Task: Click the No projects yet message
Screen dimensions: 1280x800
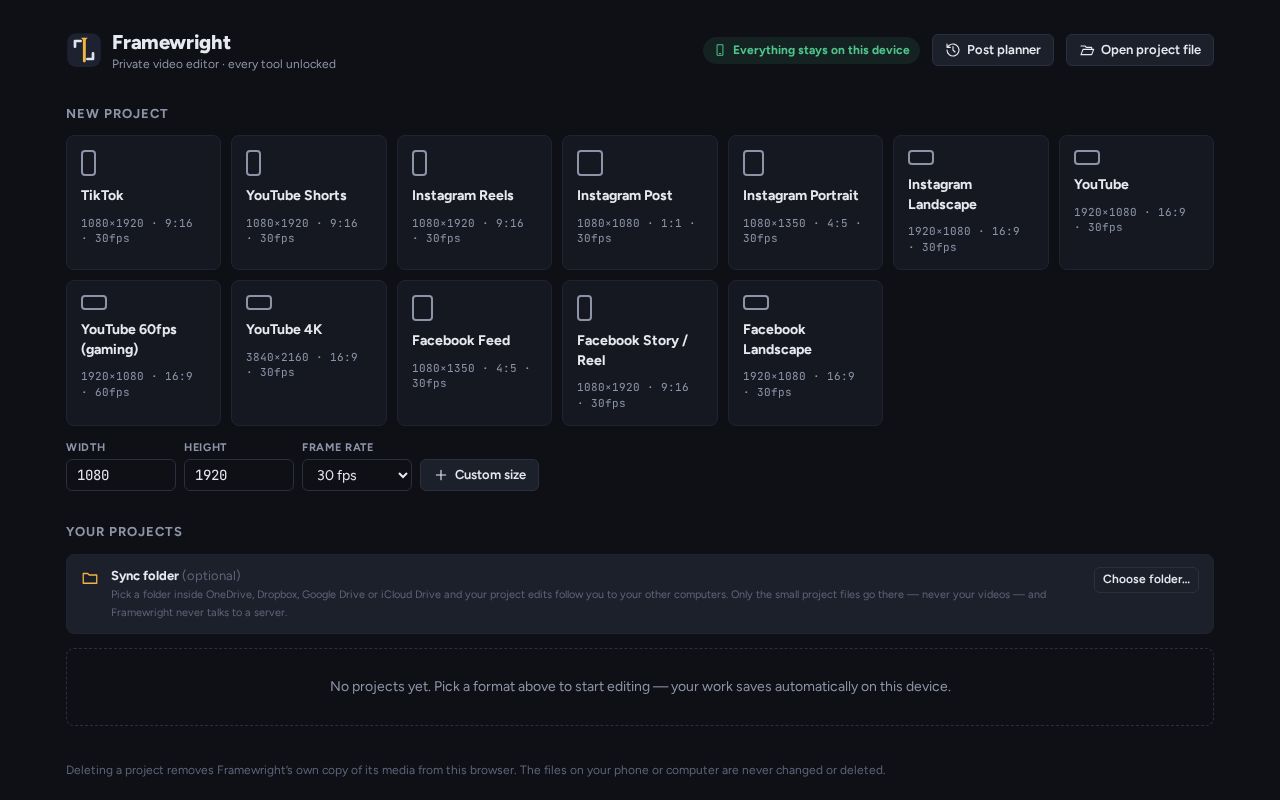Action: [x=640, y=687]
